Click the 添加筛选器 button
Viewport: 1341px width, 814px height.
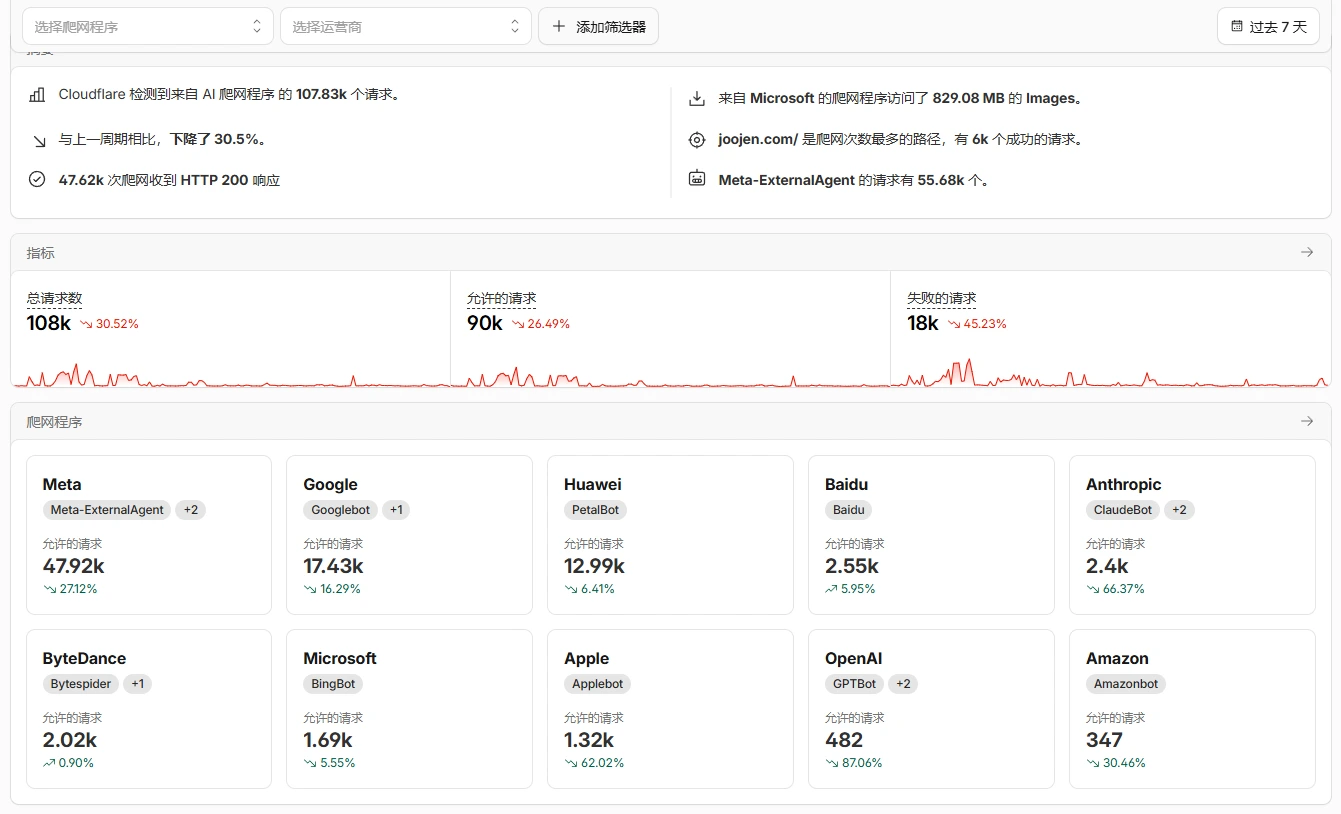coord(598,27)
